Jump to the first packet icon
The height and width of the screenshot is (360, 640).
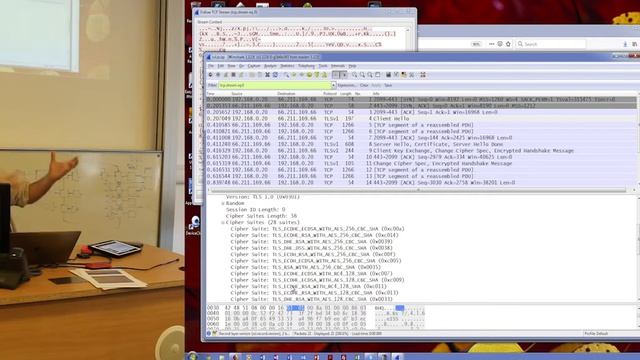[317, 75]
